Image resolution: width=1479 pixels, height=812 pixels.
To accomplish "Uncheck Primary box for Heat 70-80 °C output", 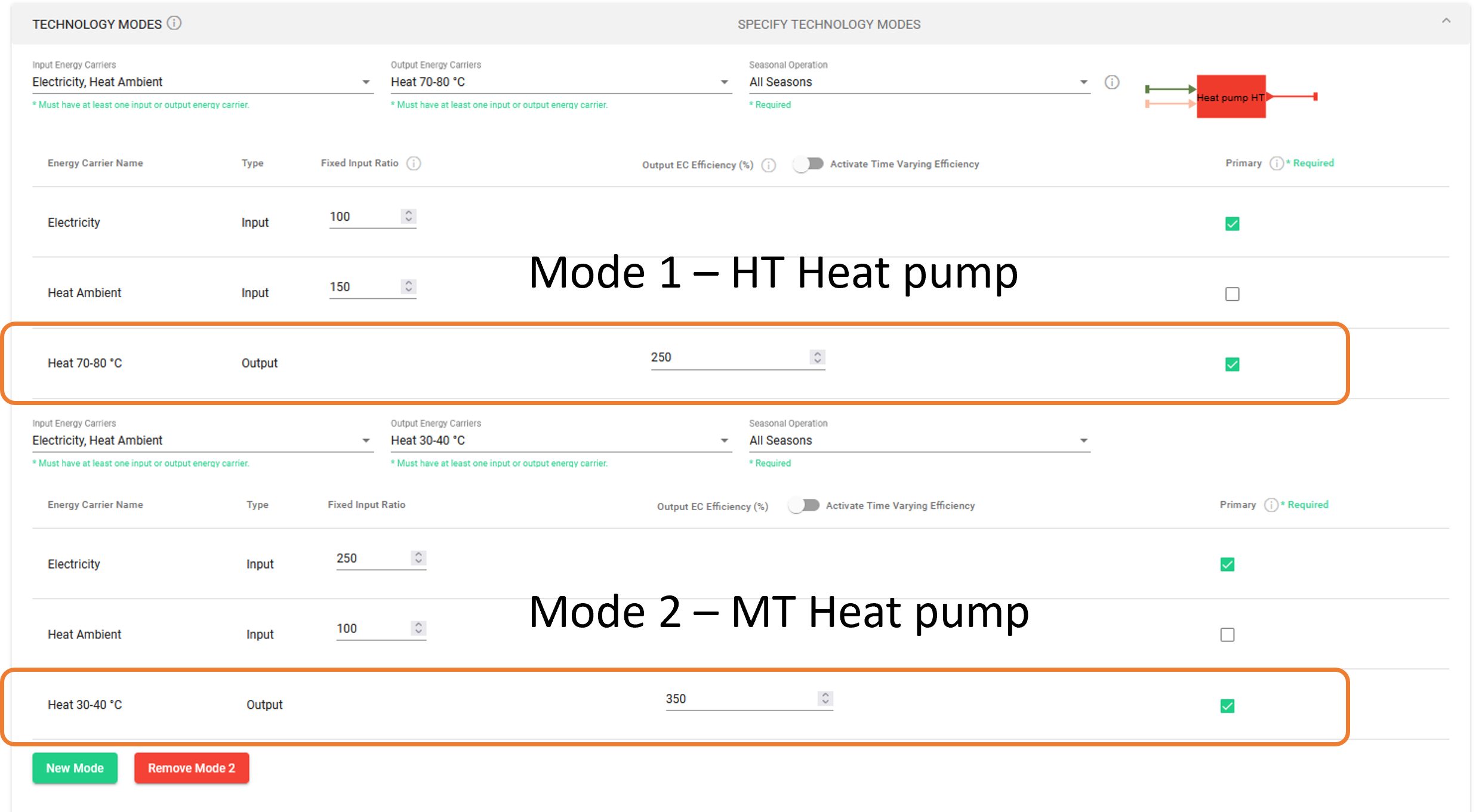I will 1232,365.
